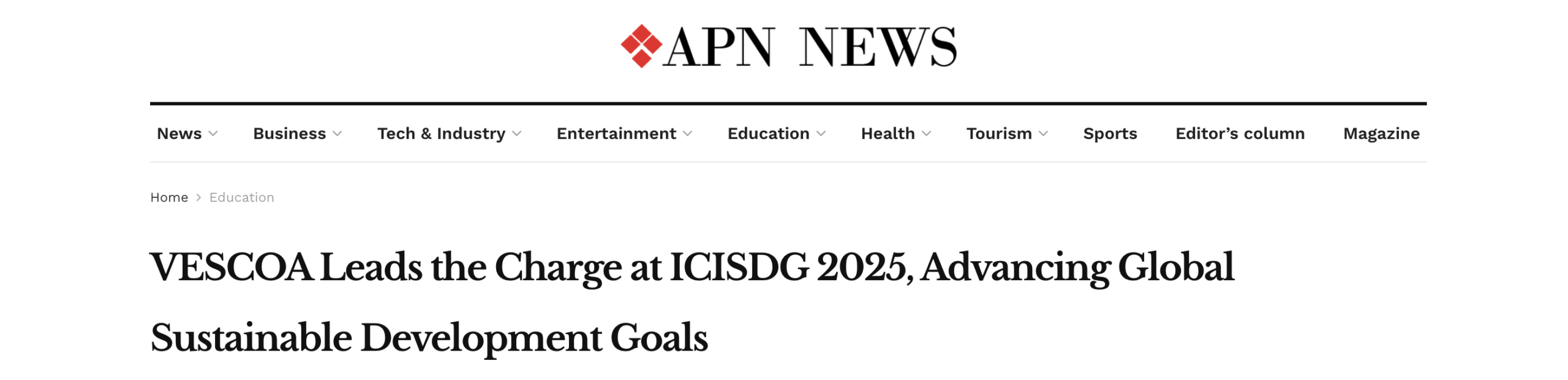Expand the Education dropdown chevron in navbar

821,134
